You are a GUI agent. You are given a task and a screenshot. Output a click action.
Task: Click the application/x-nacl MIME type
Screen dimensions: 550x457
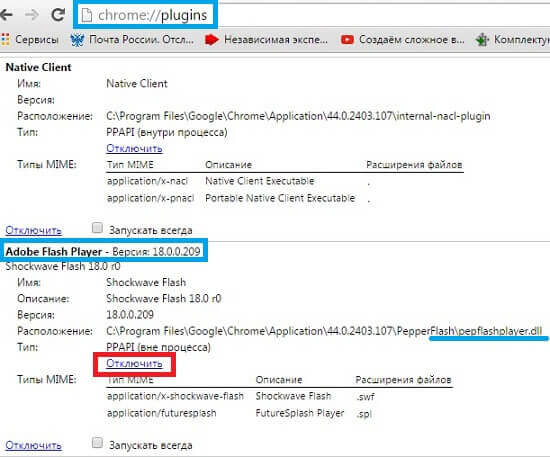pos(147,181)
